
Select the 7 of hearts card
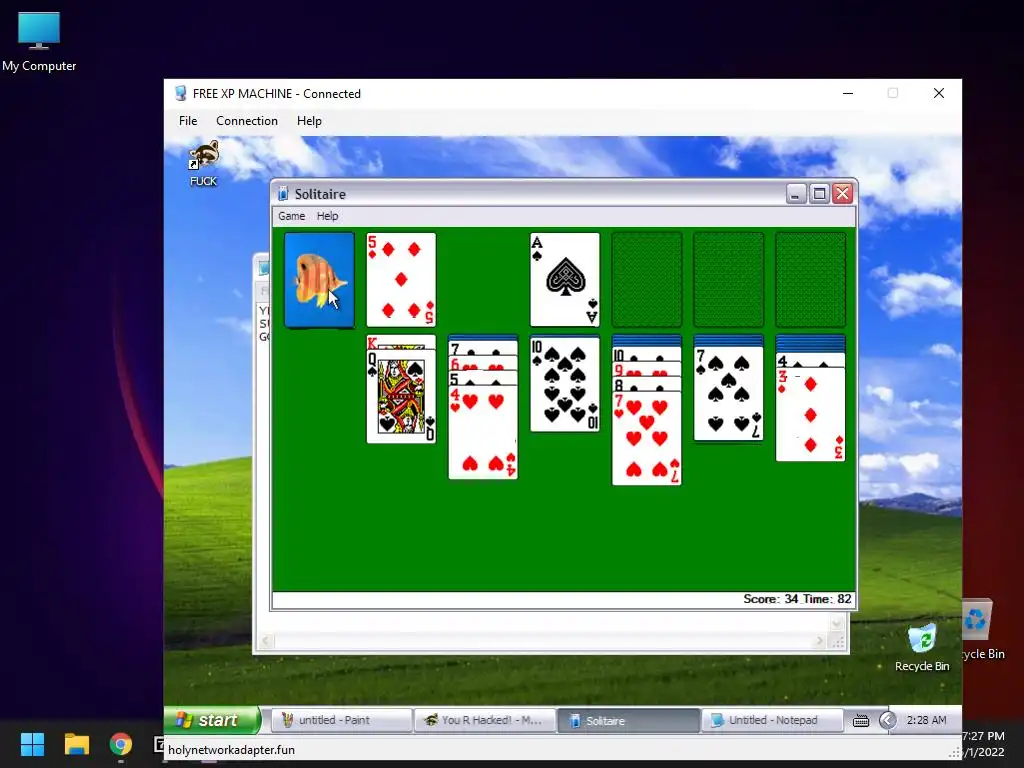(647, 440)
